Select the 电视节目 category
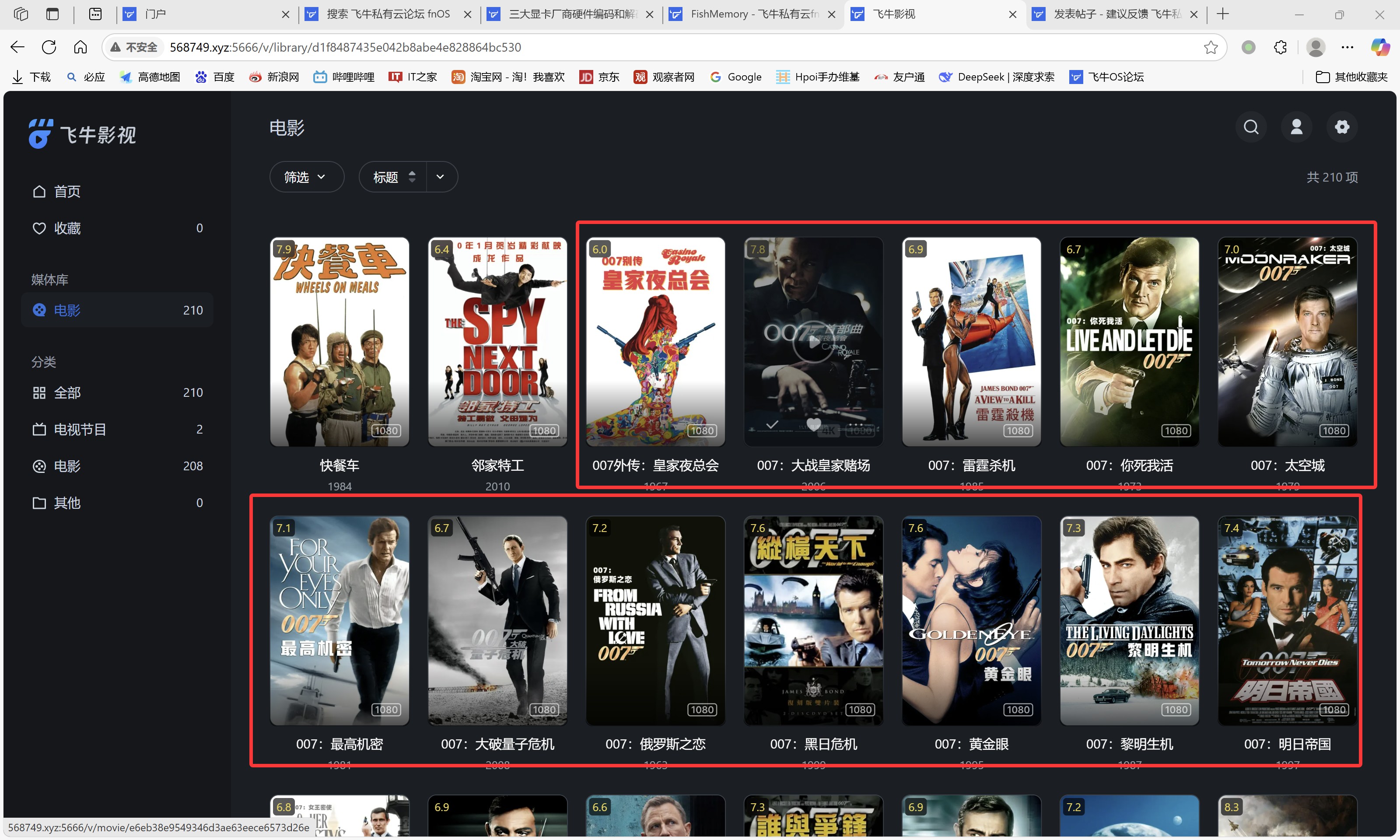Screen dimensions: 1400x840 coord(117,429)
